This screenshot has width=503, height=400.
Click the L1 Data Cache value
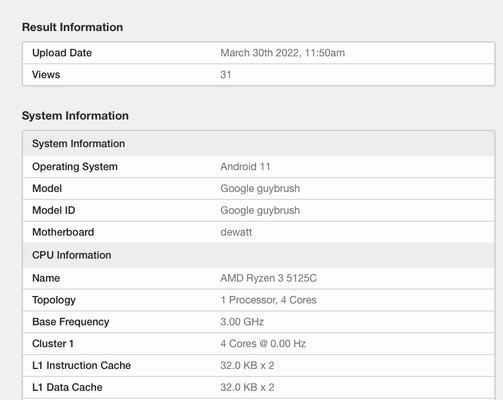[x=247, y=387]
